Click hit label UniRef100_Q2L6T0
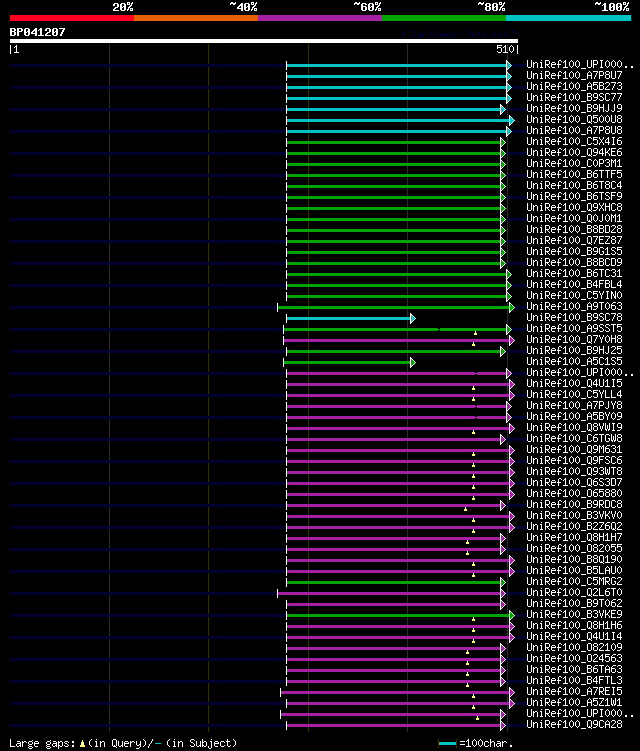This screenshot has width=640, height=751. point(574,593)
